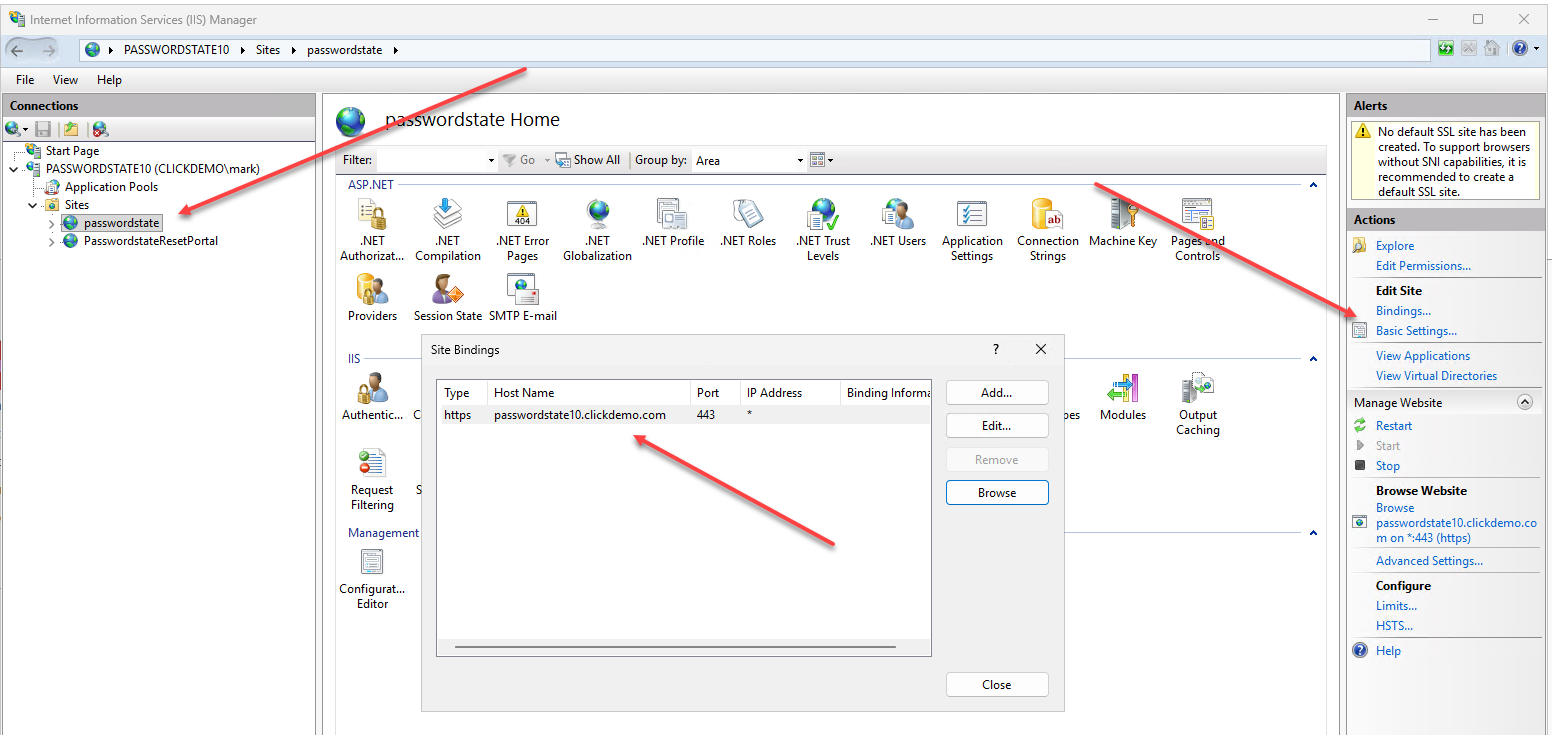Click the Delete connection icon in Connections toolbar
This screenshot has width=1552, height=735.
point(100,129)
